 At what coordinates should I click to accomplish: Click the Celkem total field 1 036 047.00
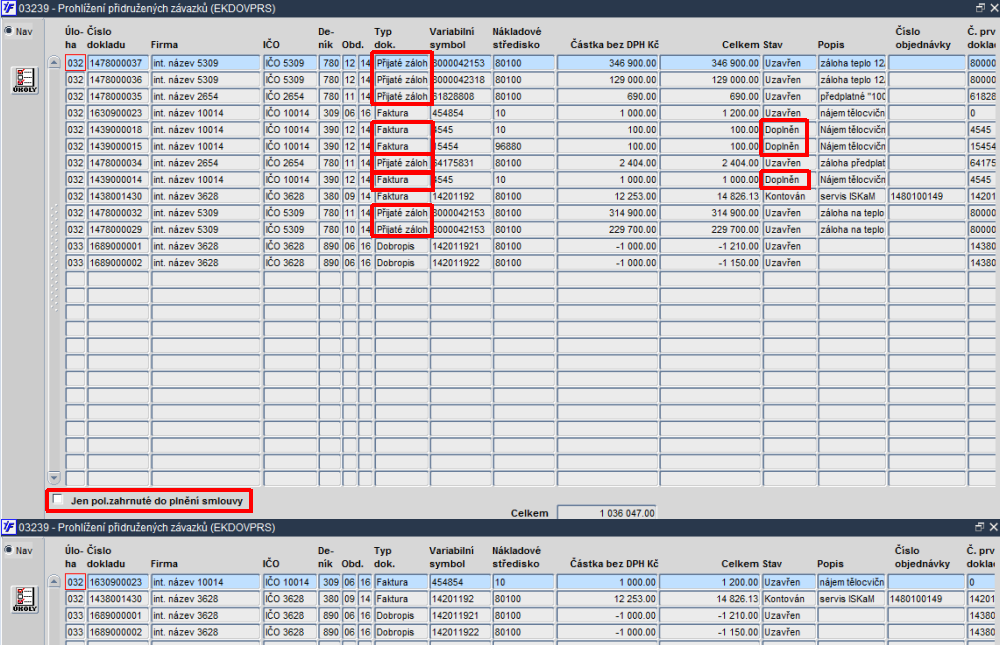tap(607, 513)
